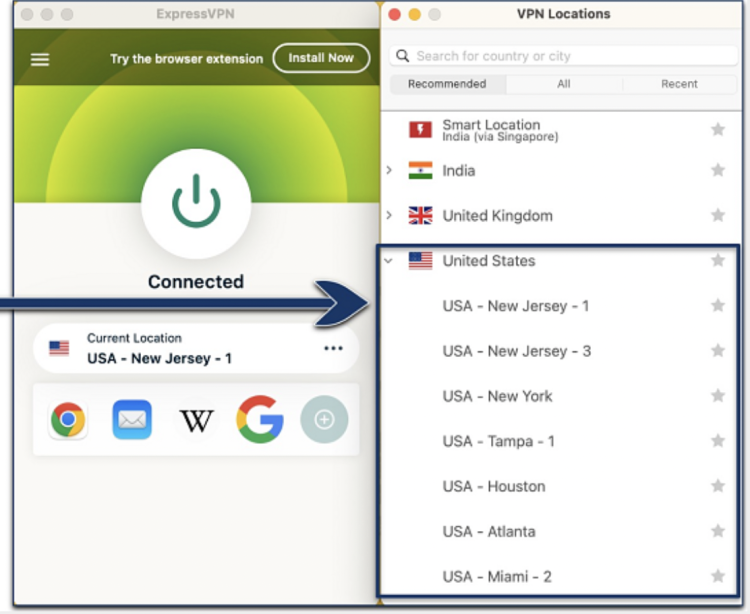Star USA - New Jersey - 1

pyautogui.click(x=718, y=305)
